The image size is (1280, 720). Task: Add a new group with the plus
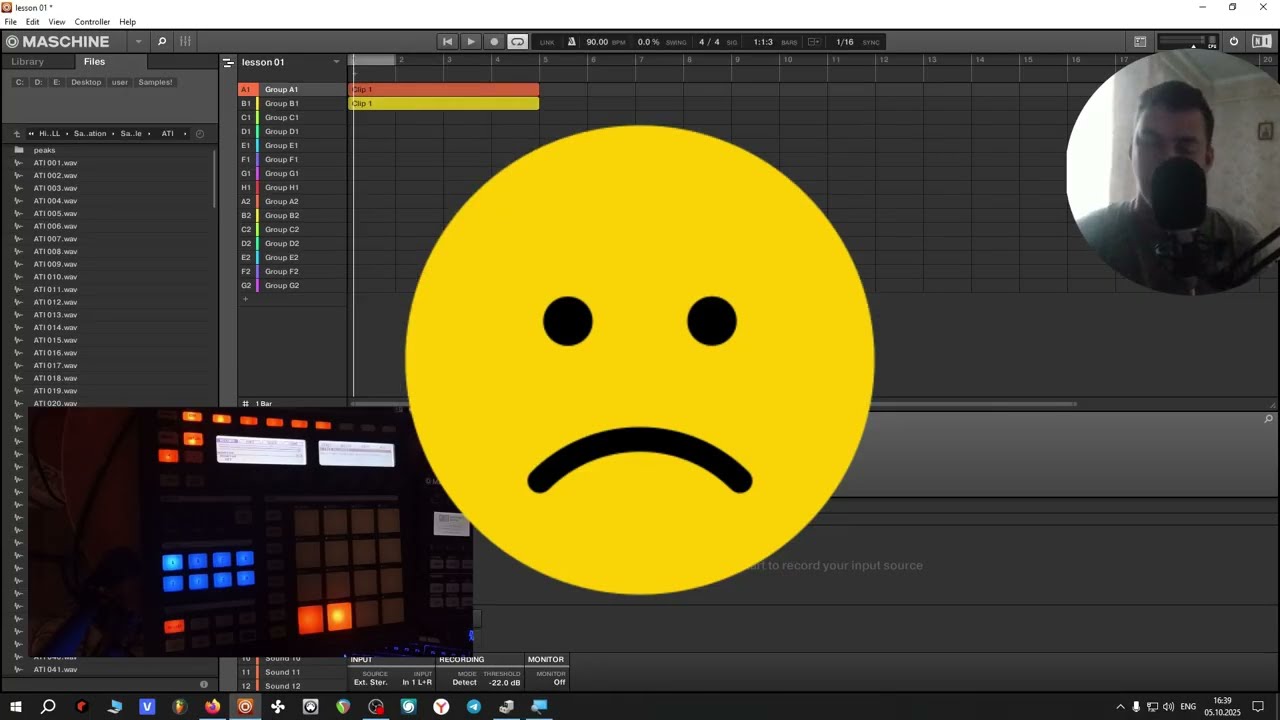[245, 299]
